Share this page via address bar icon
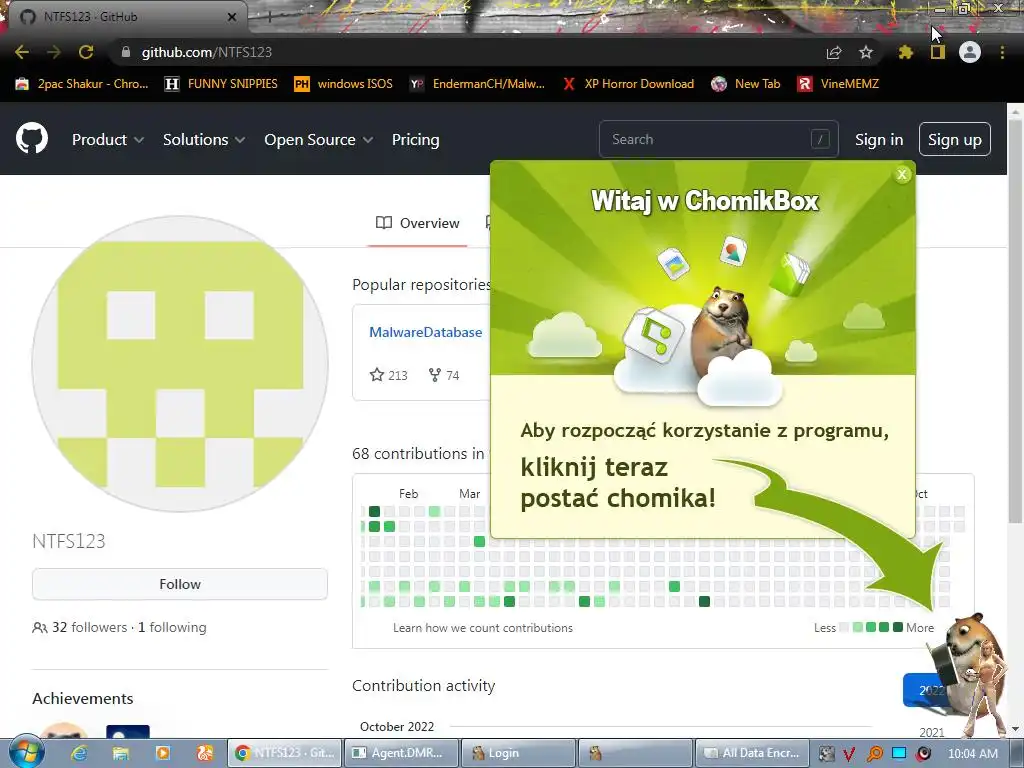 833,52
